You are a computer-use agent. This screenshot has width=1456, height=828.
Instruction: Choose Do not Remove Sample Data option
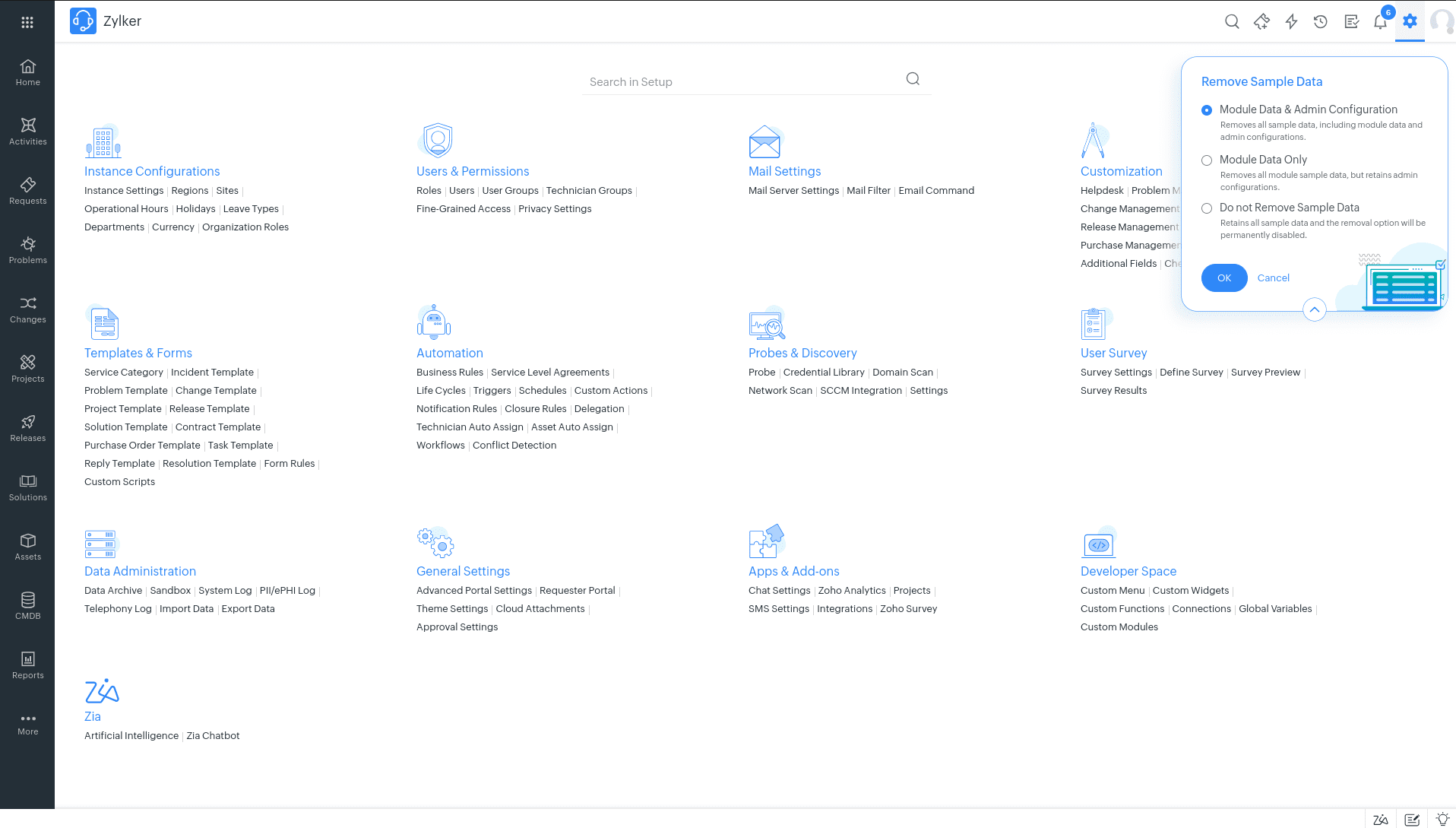point(1207,208)
